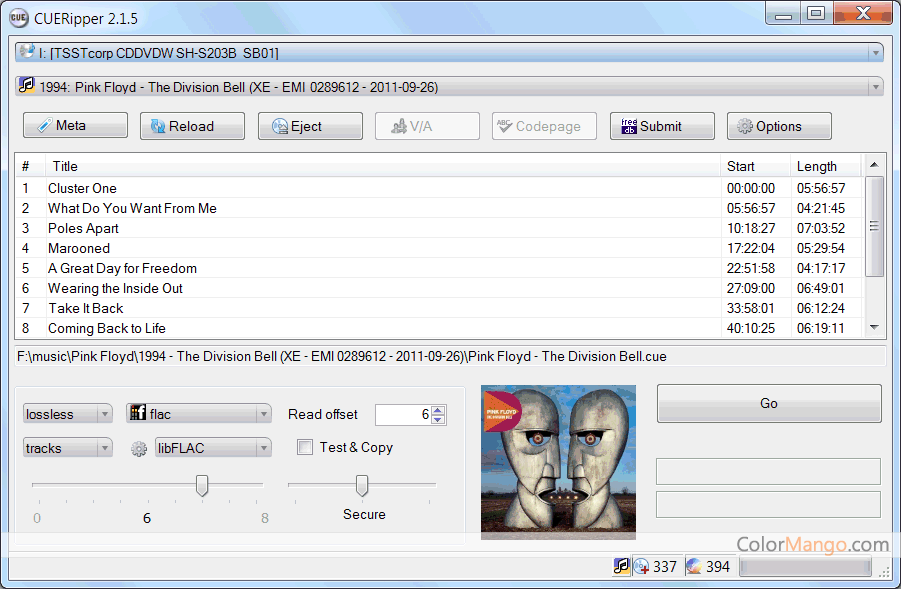Click the Division Bell album cover
The height and width of the screenshot is (589, 901).
pos(558,462)
